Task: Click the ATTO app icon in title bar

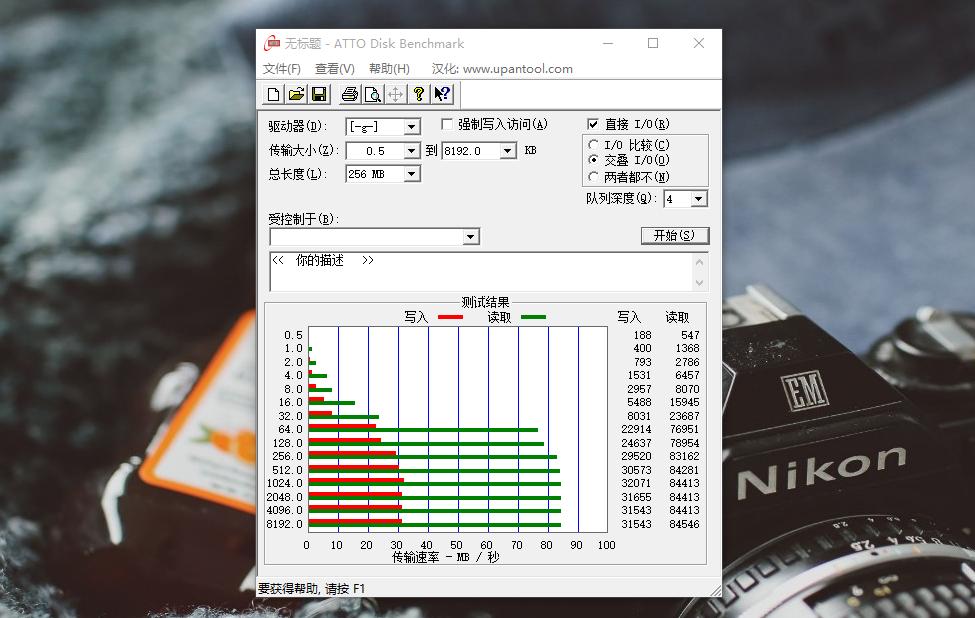Action: pyautogui.click(x=272, y=43)
